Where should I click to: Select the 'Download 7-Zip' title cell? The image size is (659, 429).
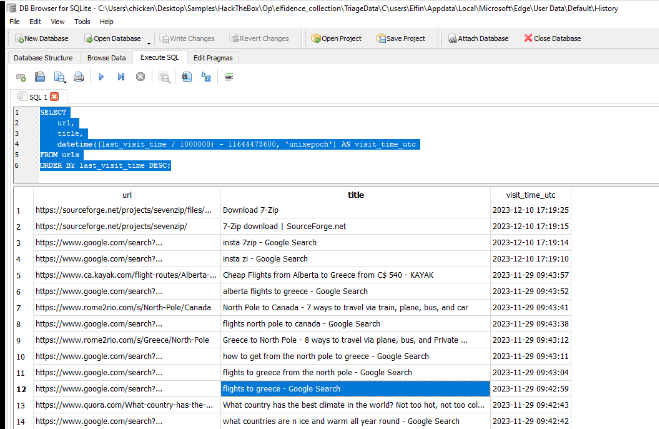point(356,210)
